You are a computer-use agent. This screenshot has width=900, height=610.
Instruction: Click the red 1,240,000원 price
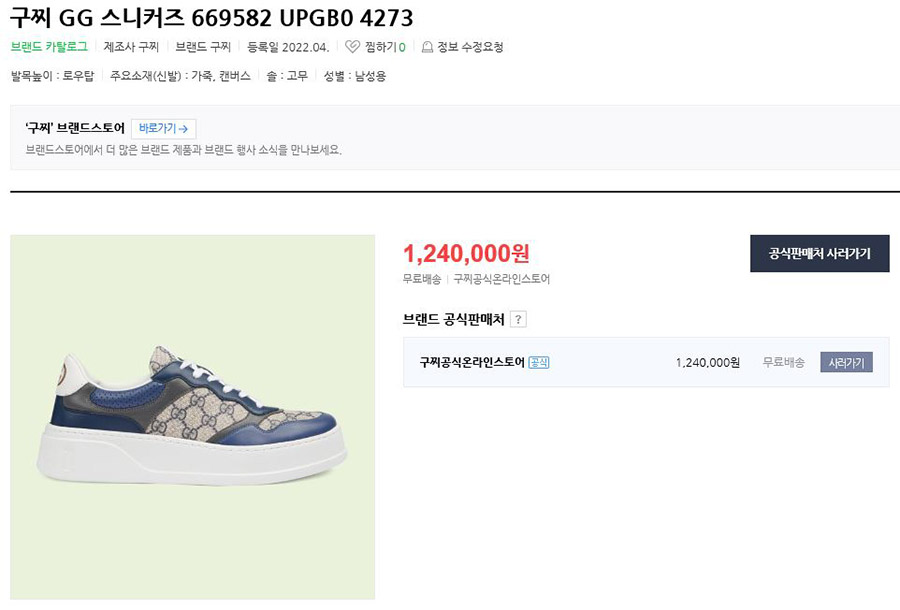(x=466, y=254)
